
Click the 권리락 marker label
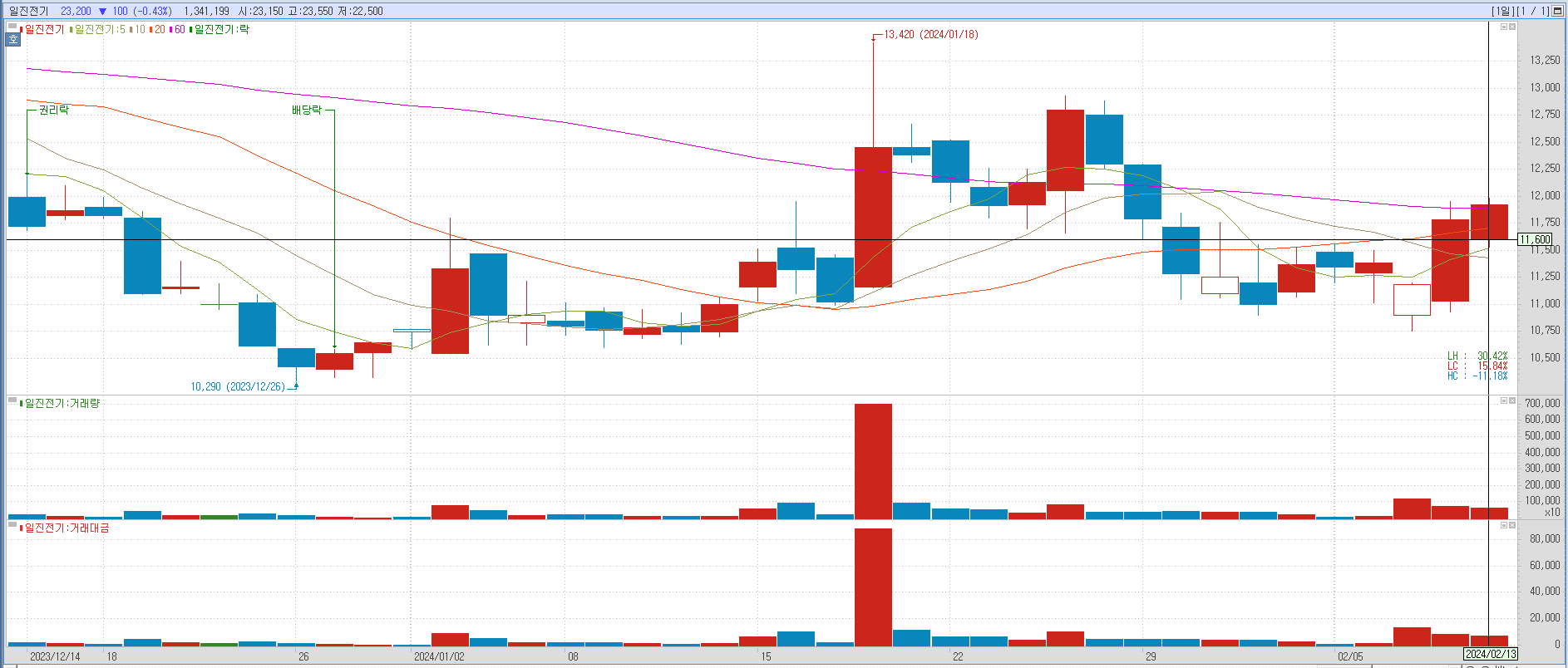pos(54,110)
